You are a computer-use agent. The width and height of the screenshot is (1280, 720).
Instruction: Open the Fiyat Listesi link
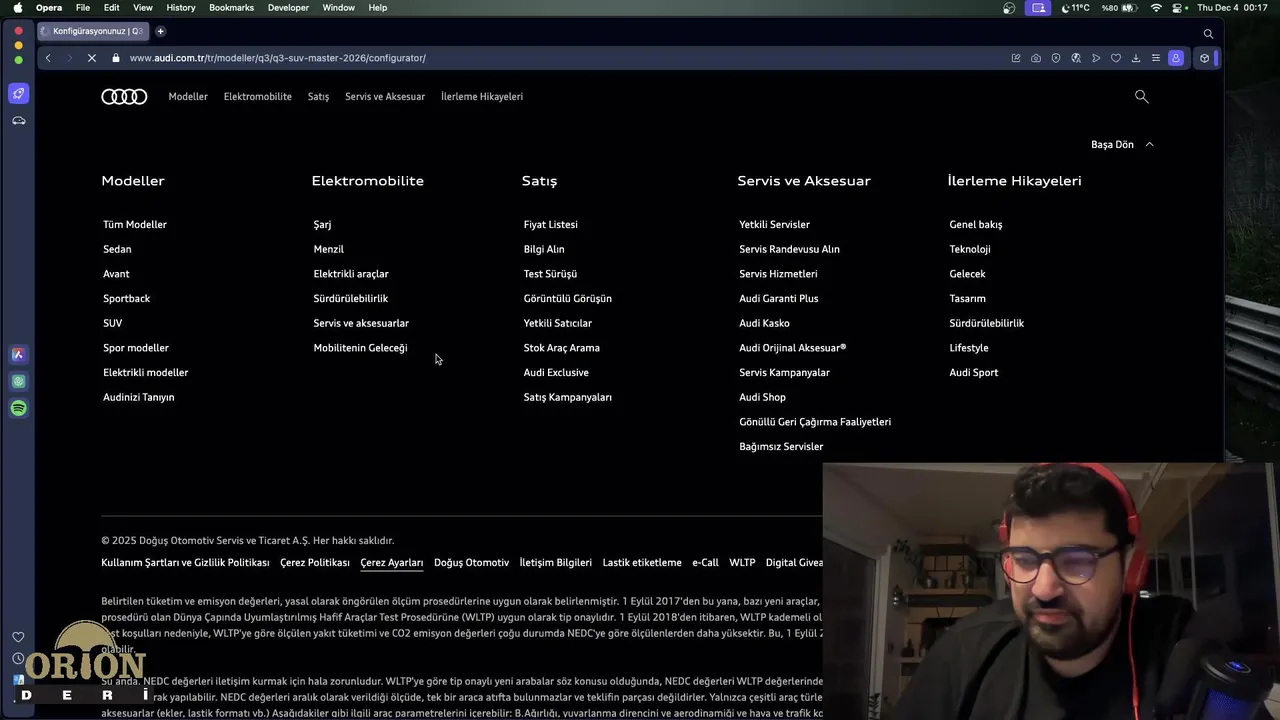[551, 225]
